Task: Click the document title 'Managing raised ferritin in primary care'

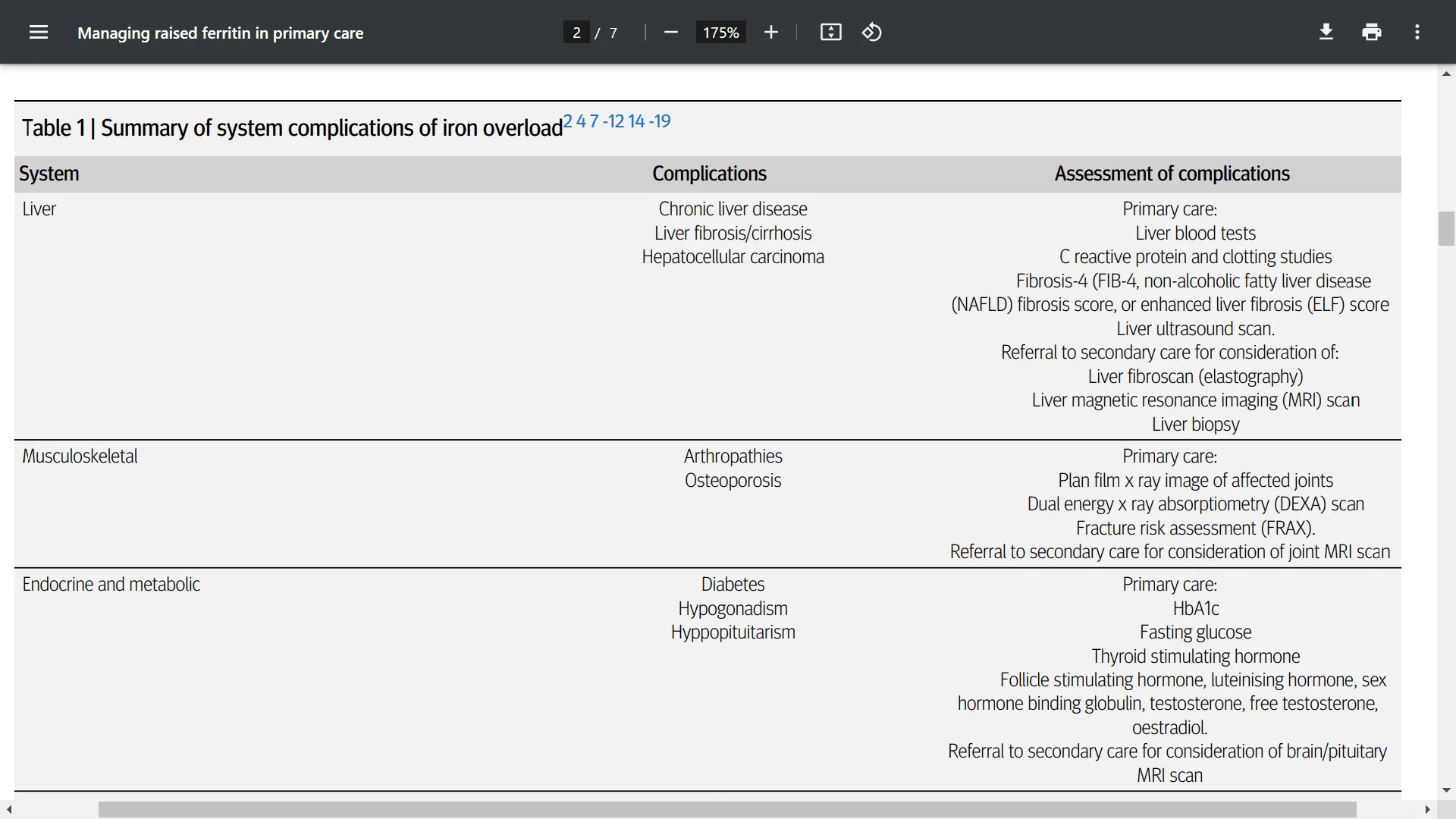Action: pos(221,33)
